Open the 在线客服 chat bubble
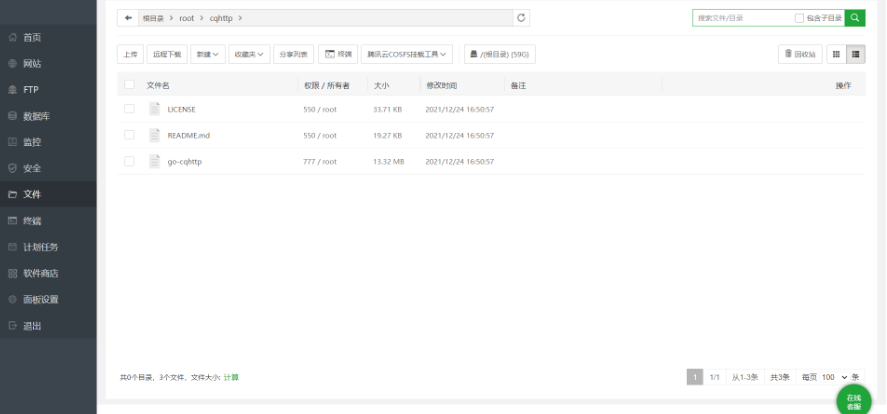The image size is (887, 414). point(854,401)
